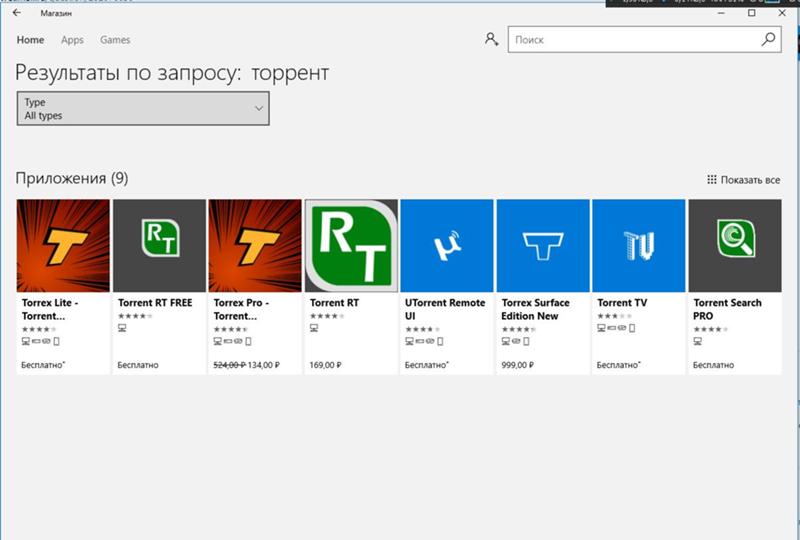Click the 169,00 ₽ price

[325, 365]
